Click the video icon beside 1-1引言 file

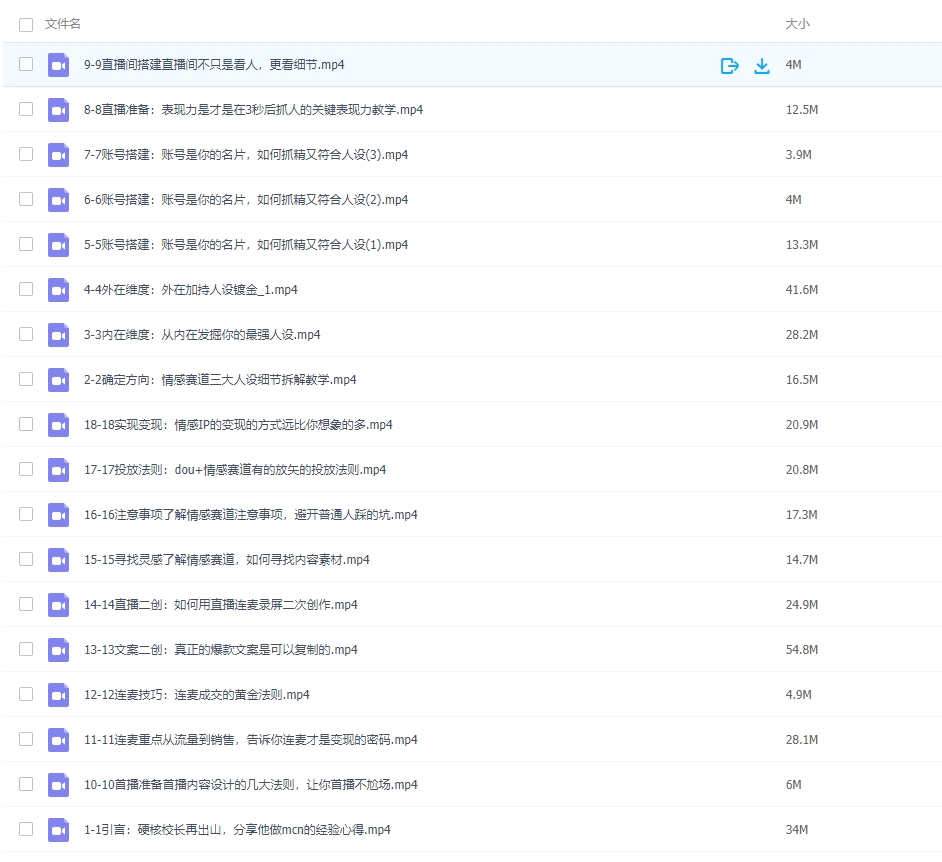[58, 829]
